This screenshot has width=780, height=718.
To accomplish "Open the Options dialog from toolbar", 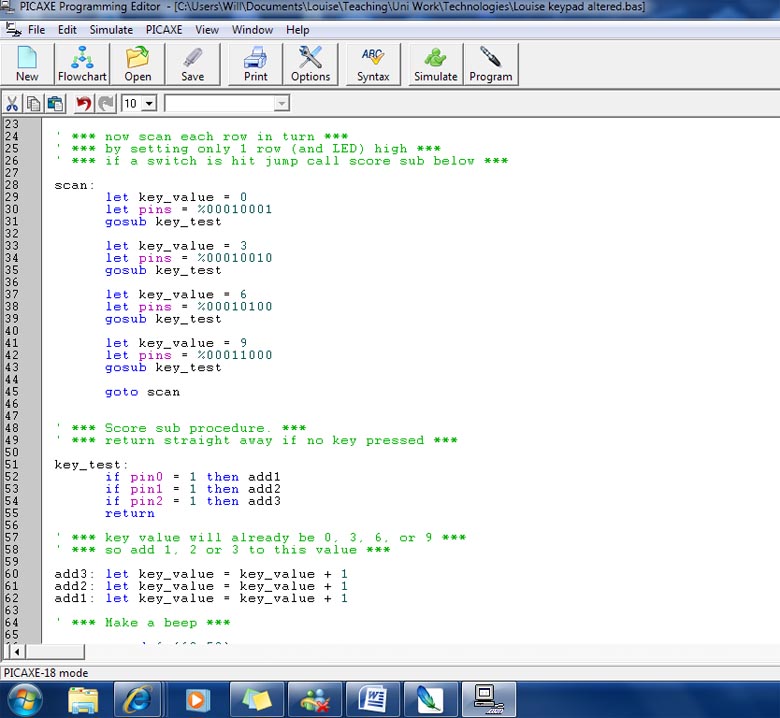I will pos(310,64).
